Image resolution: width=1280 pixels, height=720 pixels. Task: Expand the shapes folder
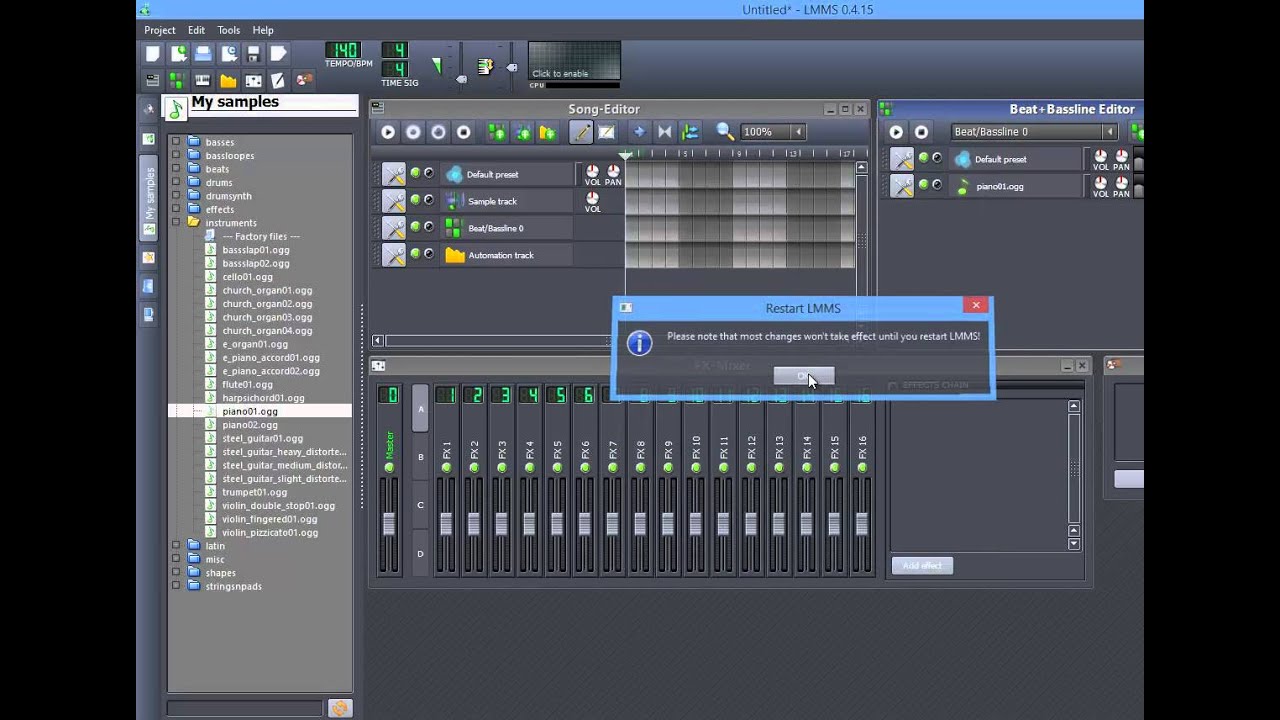[176, 572]
